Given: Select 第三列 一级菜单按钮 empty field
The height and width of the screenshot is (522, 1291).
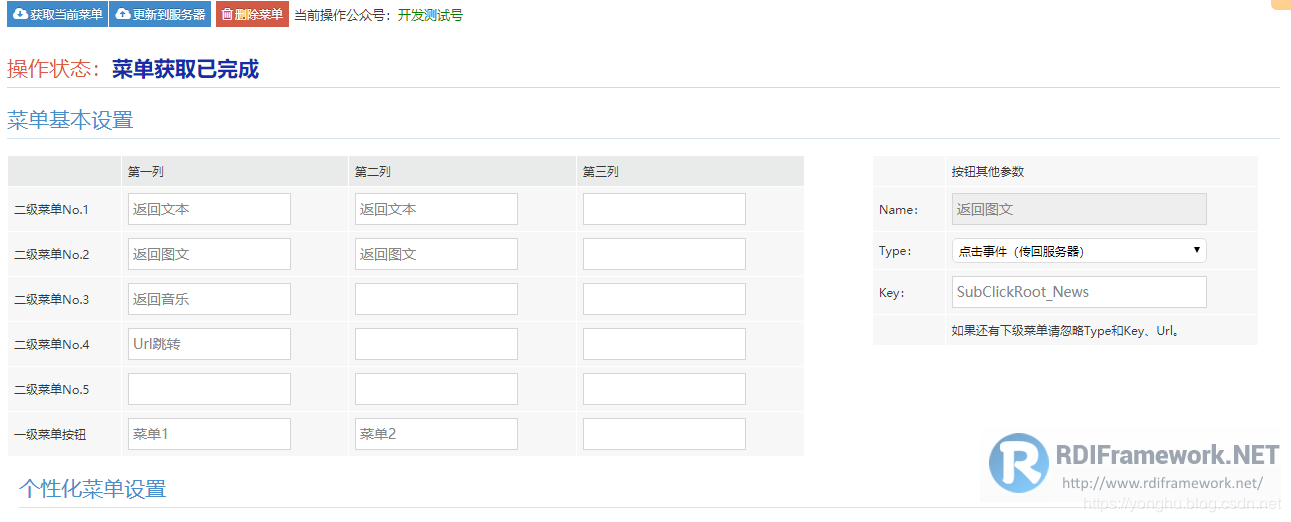Looking at the screenshot, I should tap(664, 434).
